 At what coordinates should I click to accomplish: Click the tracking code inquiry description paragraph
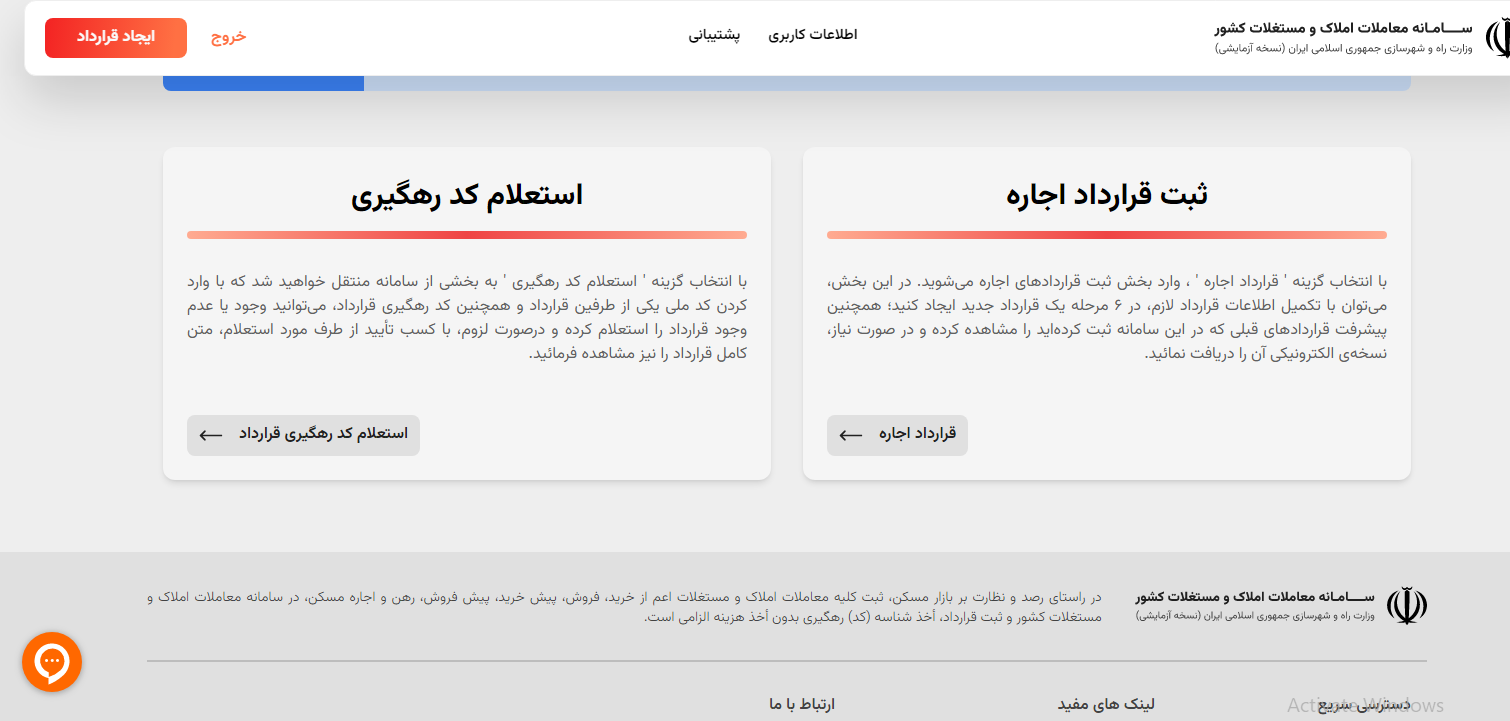coord(467,317)
